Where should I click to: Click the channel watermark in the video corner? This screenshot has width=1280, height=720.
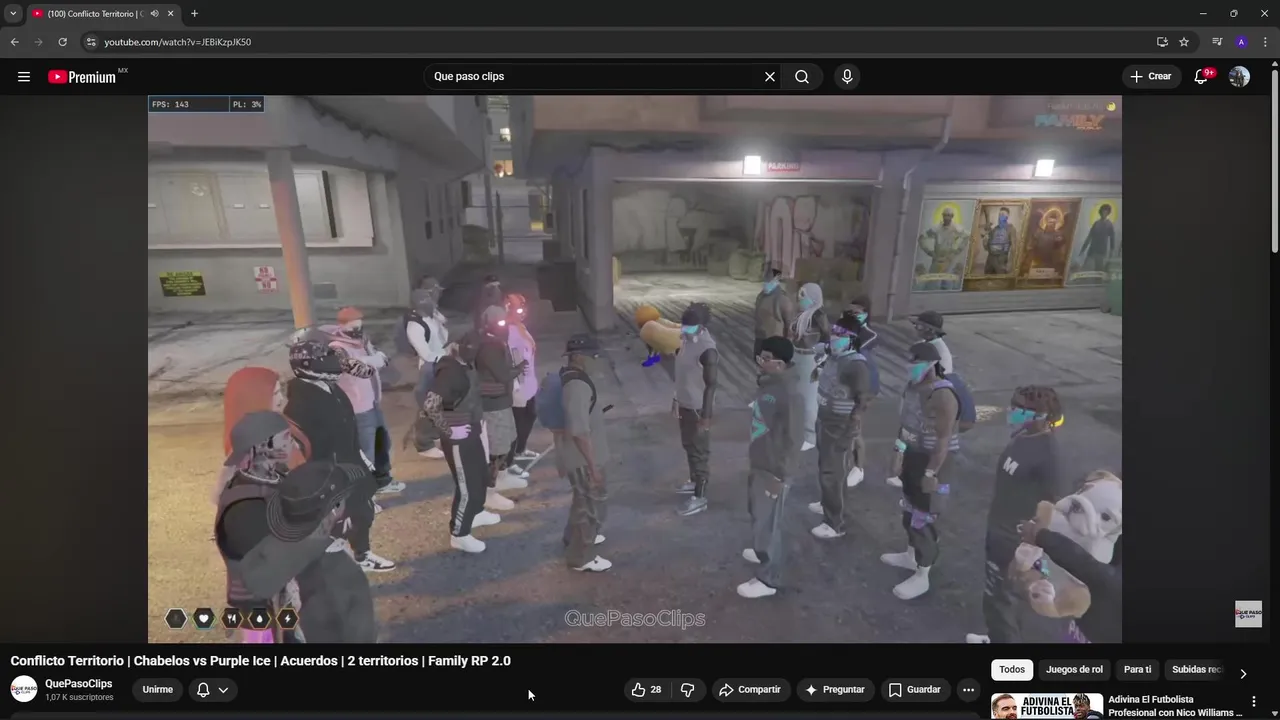point(1248,614)
